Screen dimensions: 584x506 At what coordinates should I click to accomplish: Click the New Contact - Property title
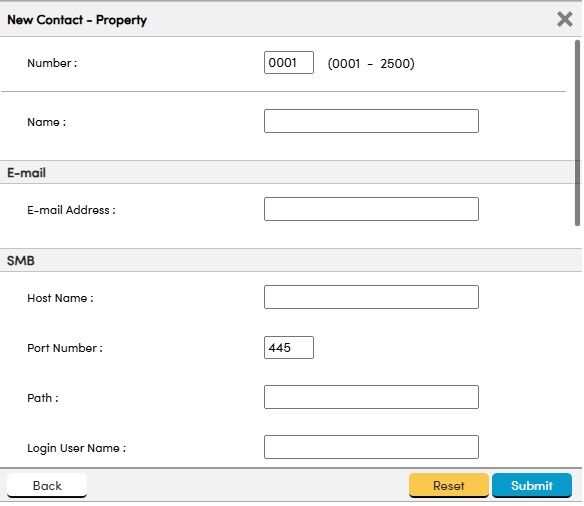(x=77, y=20)
